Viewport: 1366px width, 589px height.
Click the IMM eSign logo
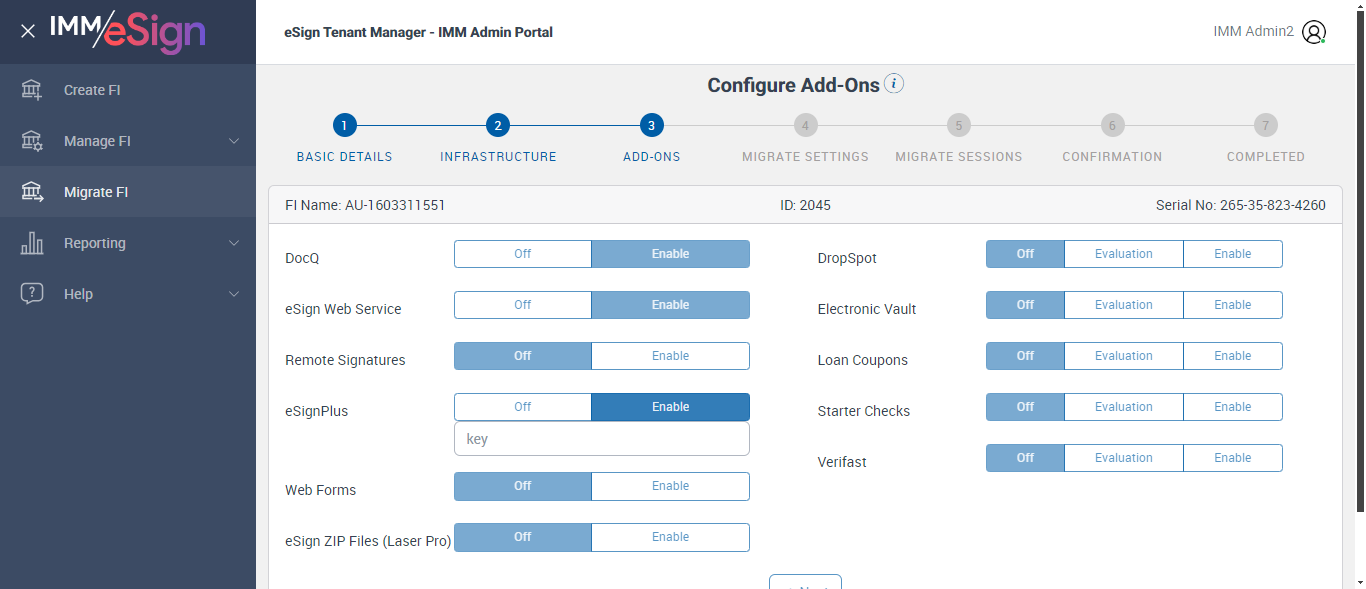click(x=128, y=32)
